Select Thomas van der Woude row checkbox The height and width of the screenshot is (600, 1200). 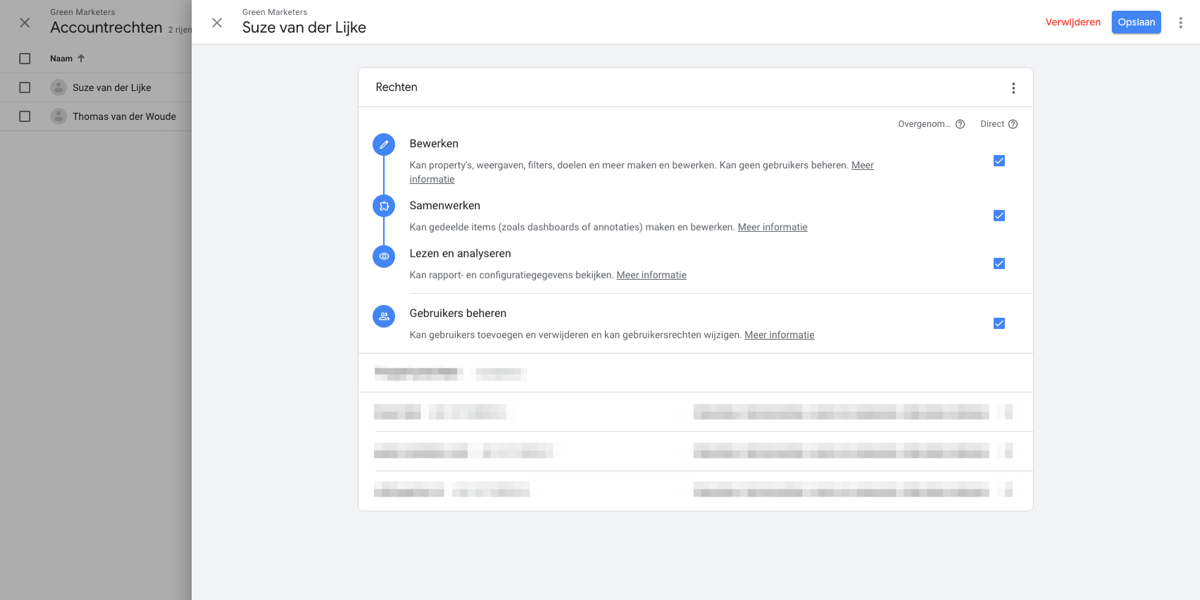pos(25,116)
